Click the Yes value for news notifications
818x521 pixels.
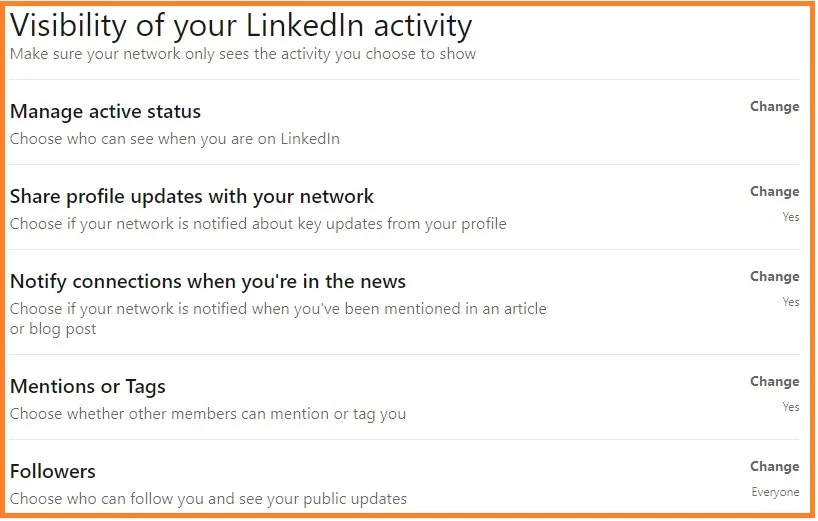click(x=791, y=302)
